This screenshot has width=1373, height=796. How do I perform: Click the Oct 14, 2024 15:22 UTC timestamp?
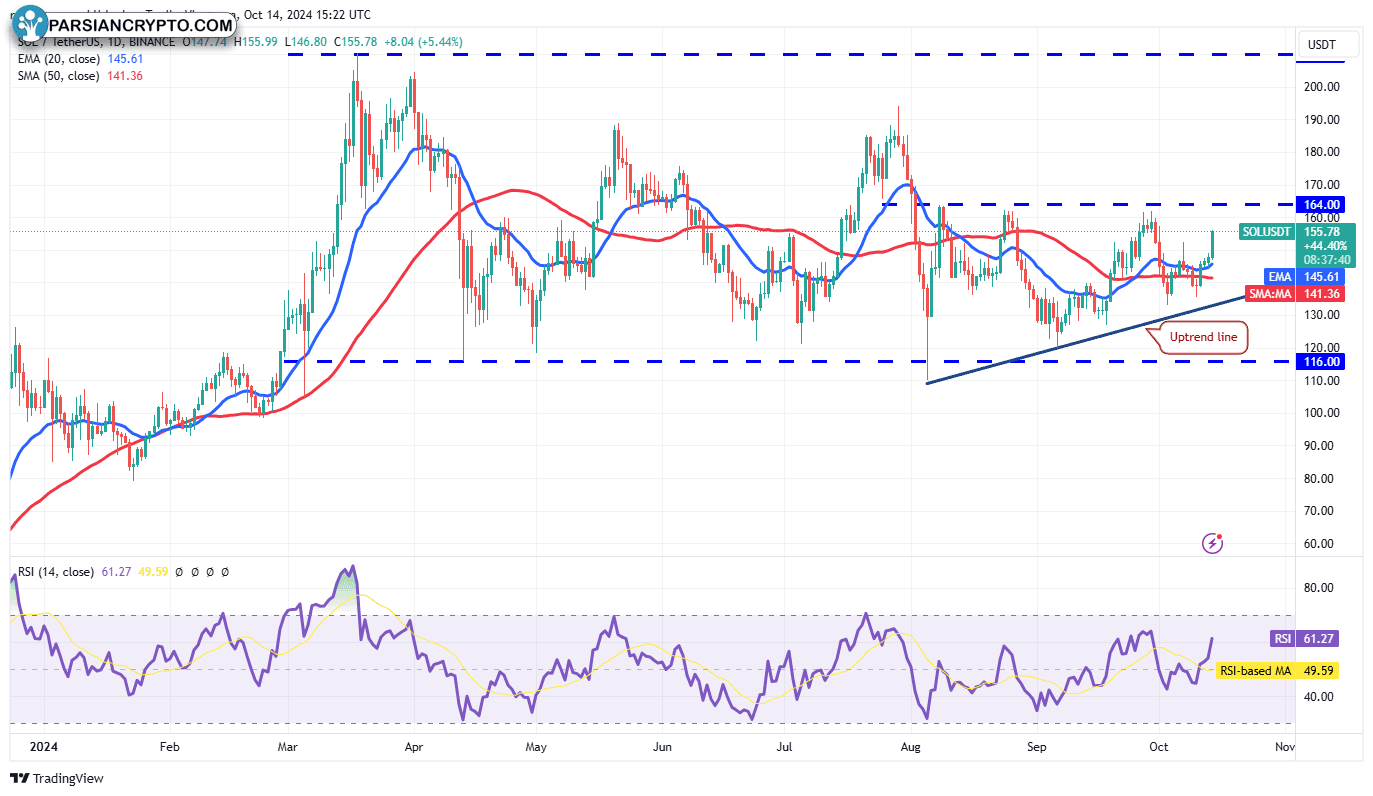pos(306,15)
